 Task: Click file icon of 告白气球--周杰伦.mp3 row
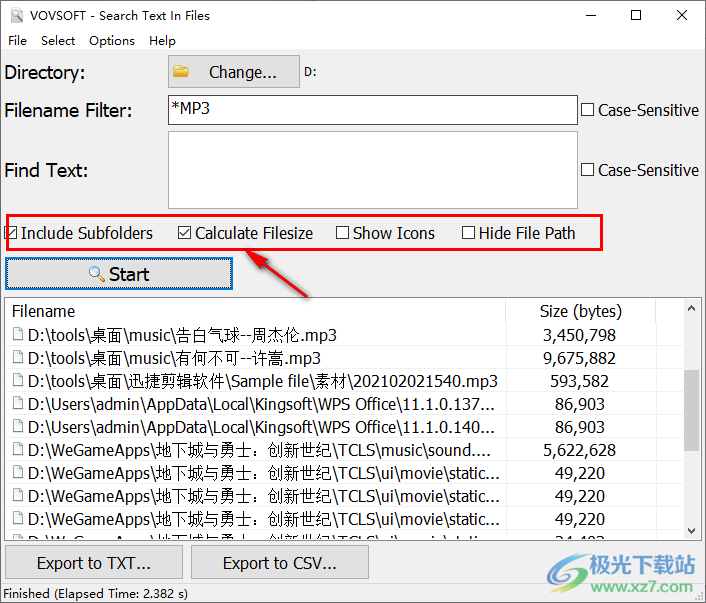click(x=18, y=334)
